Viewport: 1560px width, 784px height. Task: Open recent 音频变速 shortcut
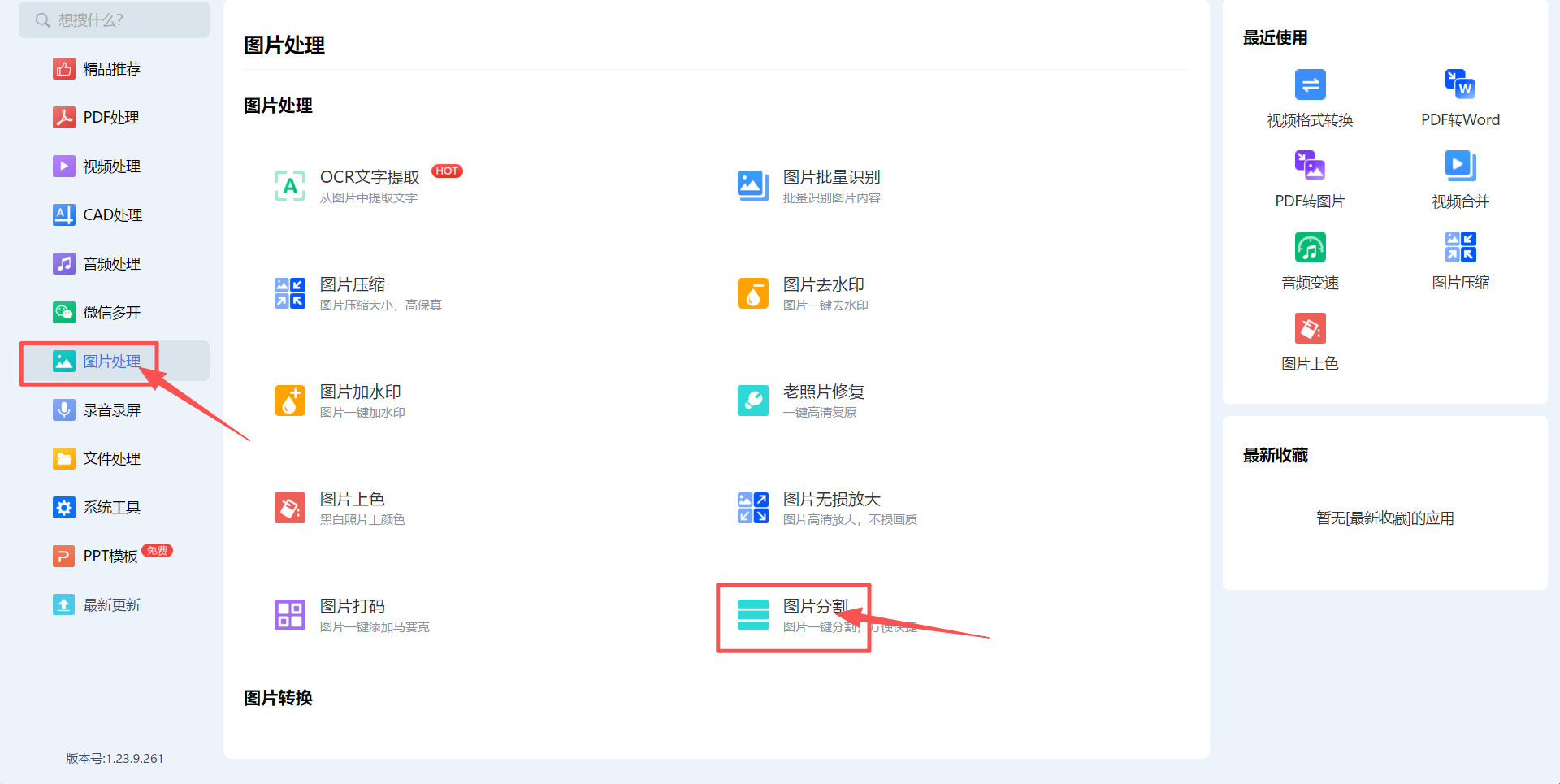click(1310, 261)
